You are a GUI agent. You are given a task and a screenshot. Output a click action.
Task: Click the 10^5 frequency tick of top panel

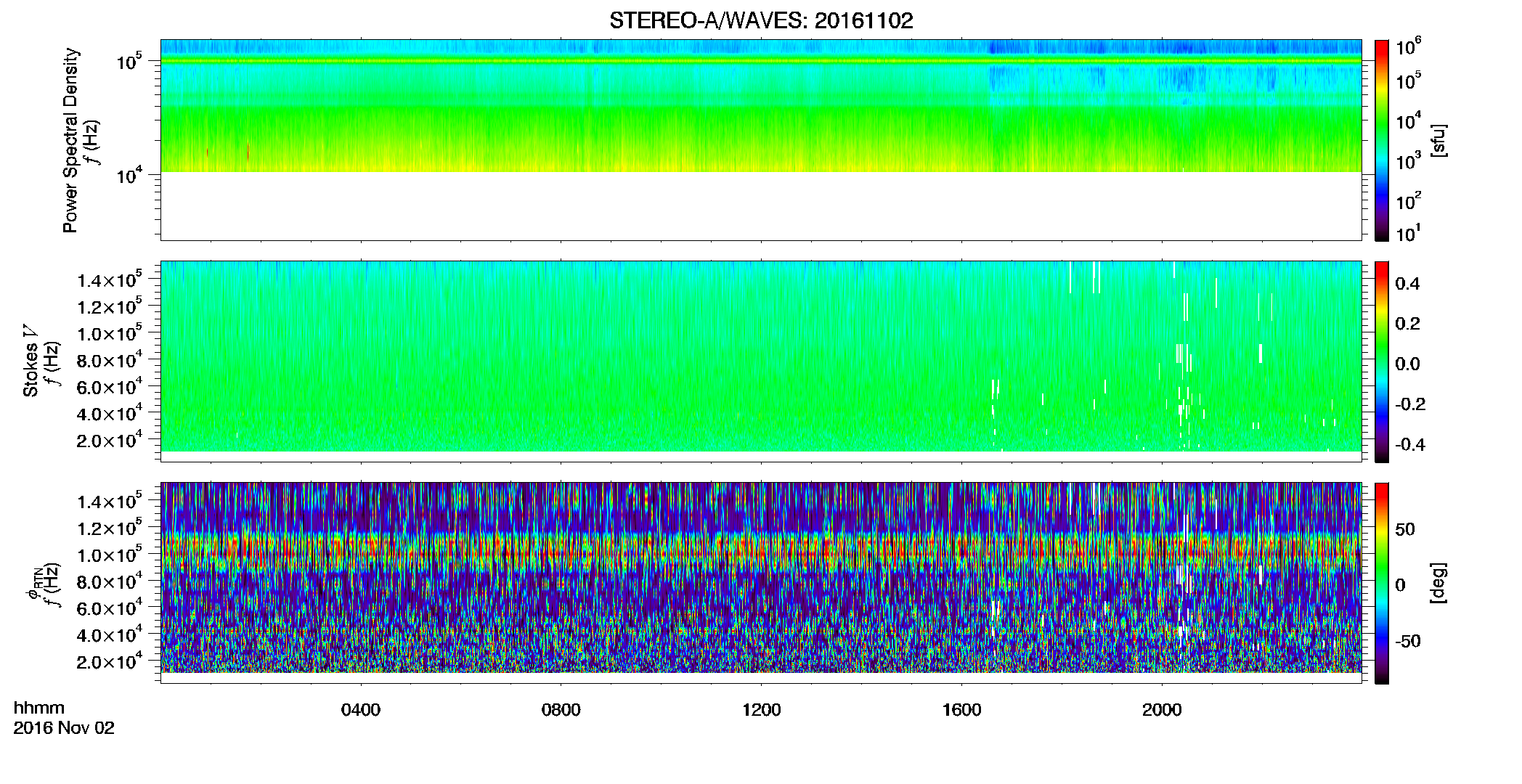[131, 62]
